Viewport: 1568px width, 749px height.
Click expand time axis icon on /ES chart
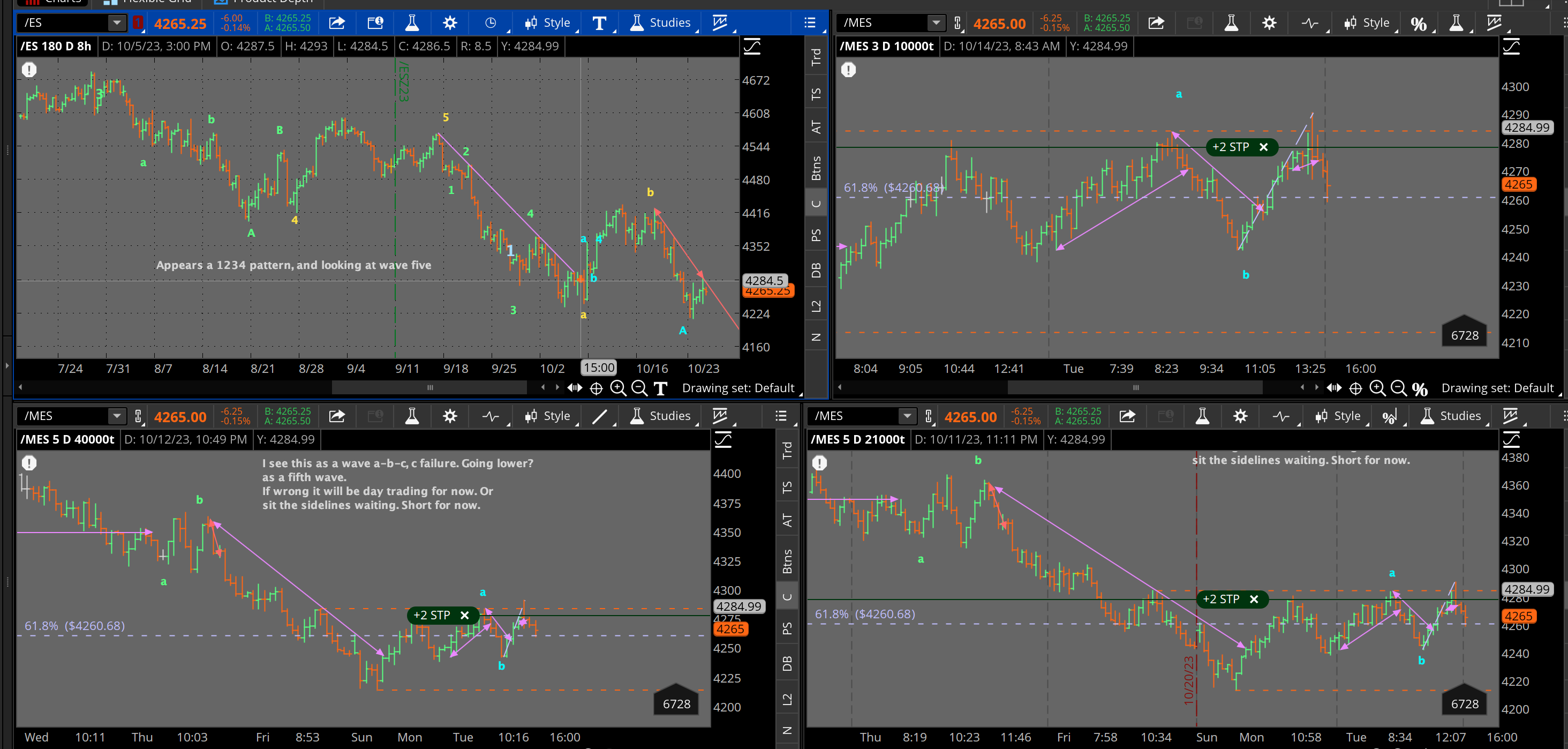575,388
